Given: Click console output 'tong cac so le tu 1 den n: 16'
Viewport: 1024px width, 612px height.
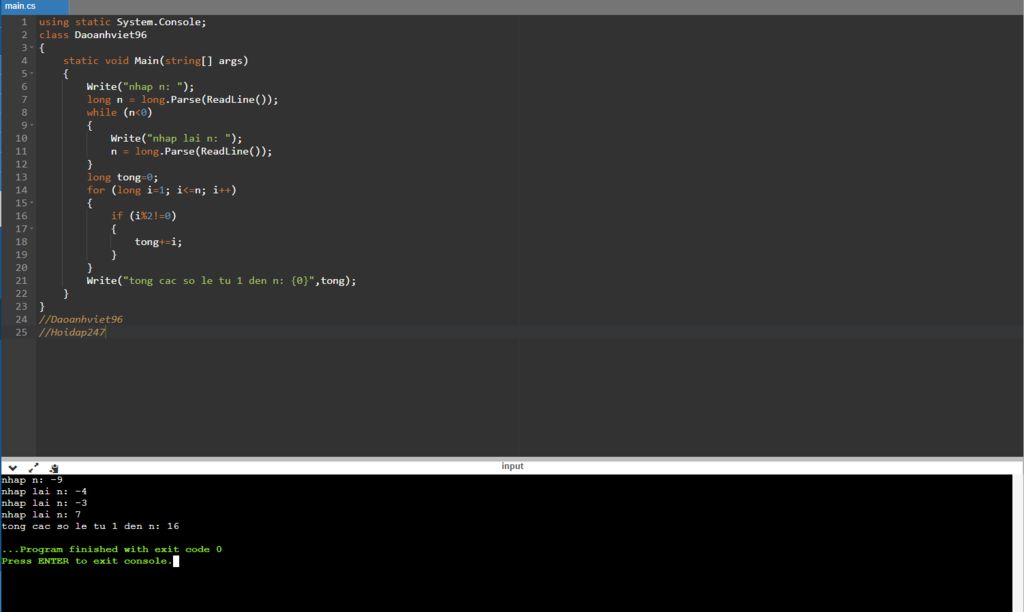Looking at the screenshot, I should point(90,526).
